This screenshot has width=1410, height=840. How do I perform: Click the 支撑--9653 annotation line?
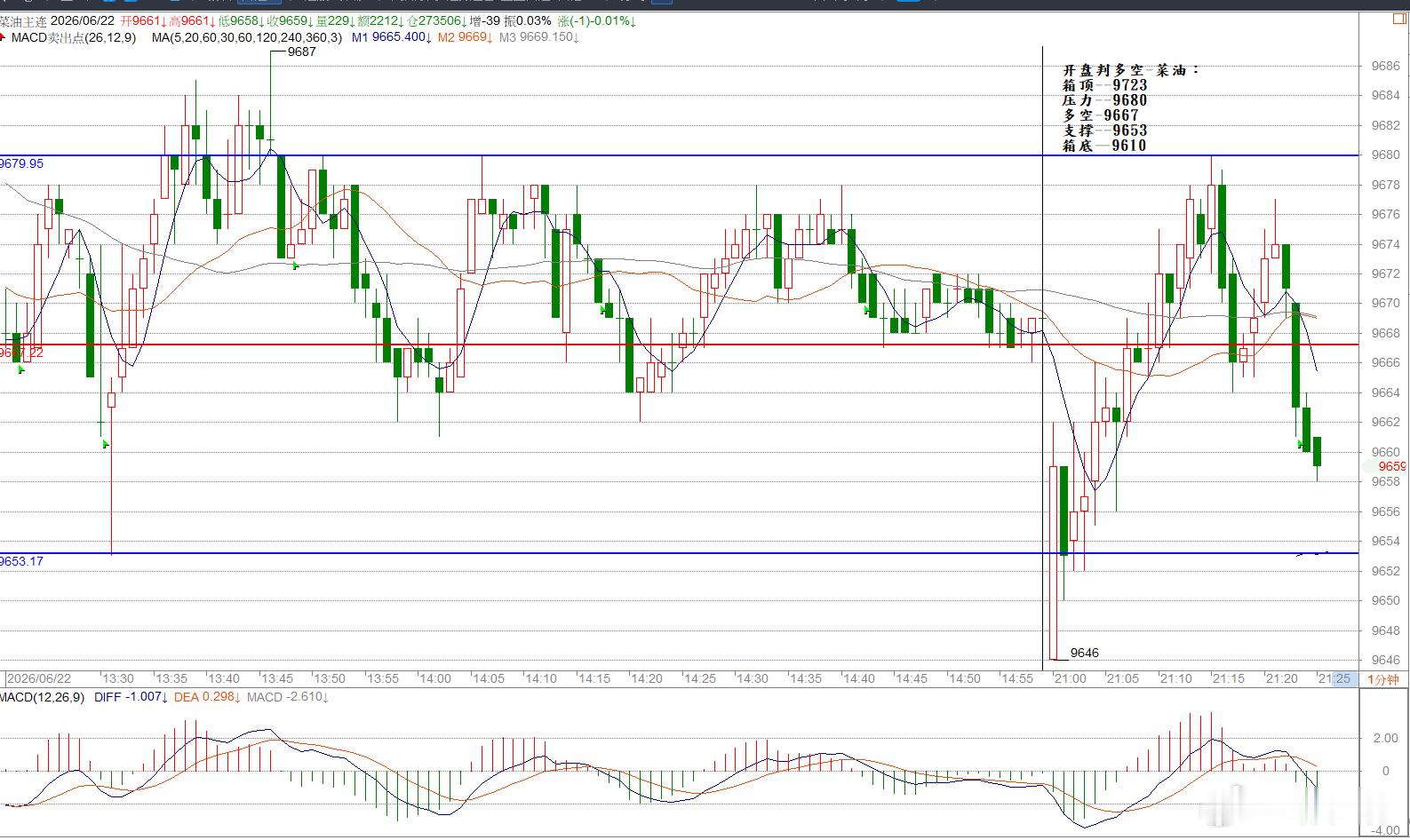pos(1105,131)
